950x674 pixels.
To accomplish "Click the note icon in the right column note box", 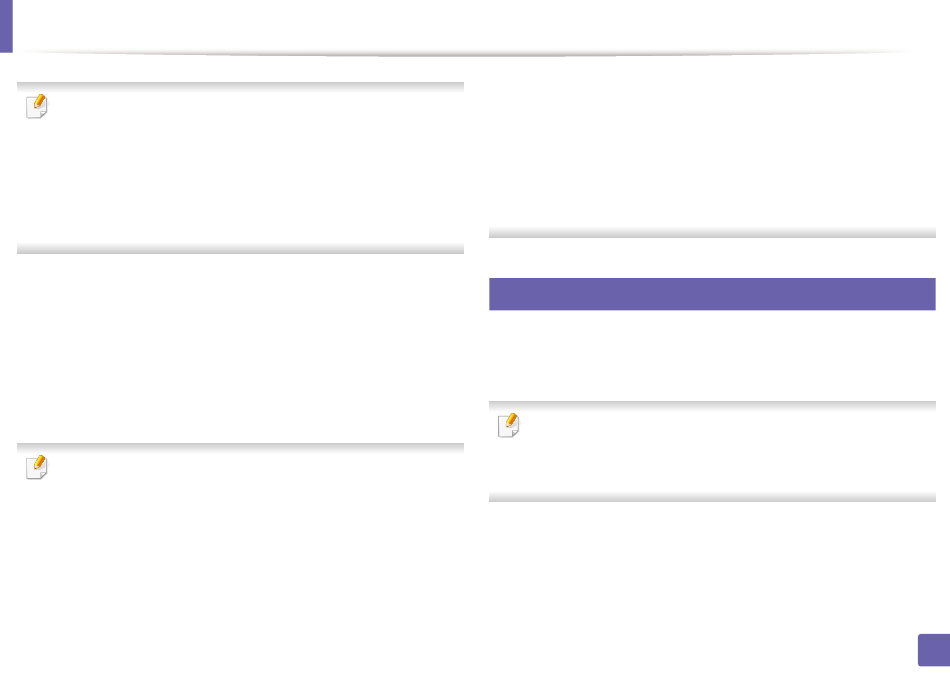I will click(508, 425).
